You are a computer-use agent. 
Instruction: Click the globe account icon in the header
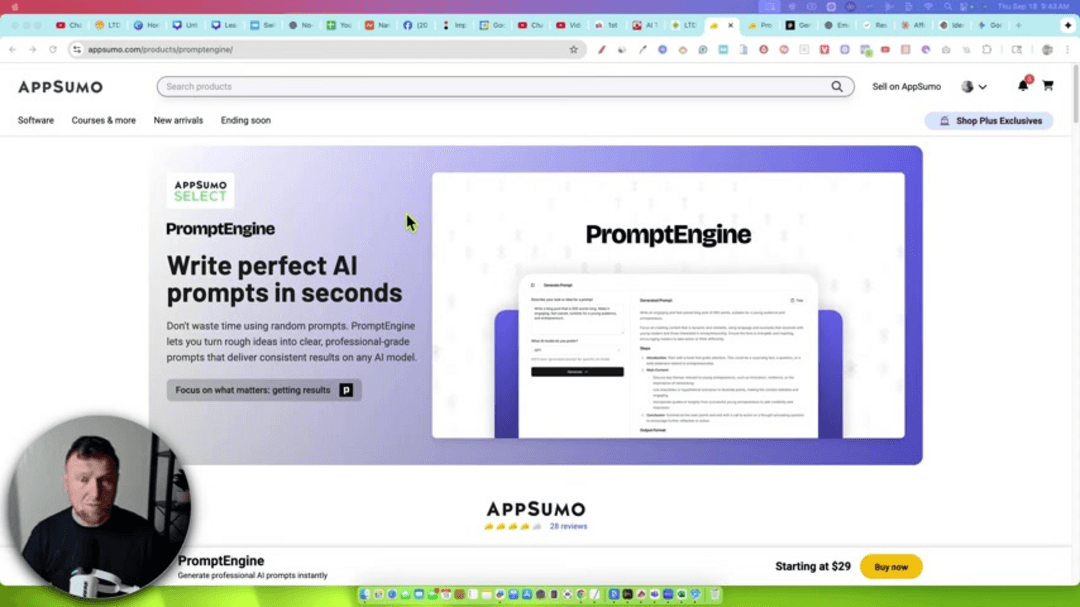click(966, 86)
